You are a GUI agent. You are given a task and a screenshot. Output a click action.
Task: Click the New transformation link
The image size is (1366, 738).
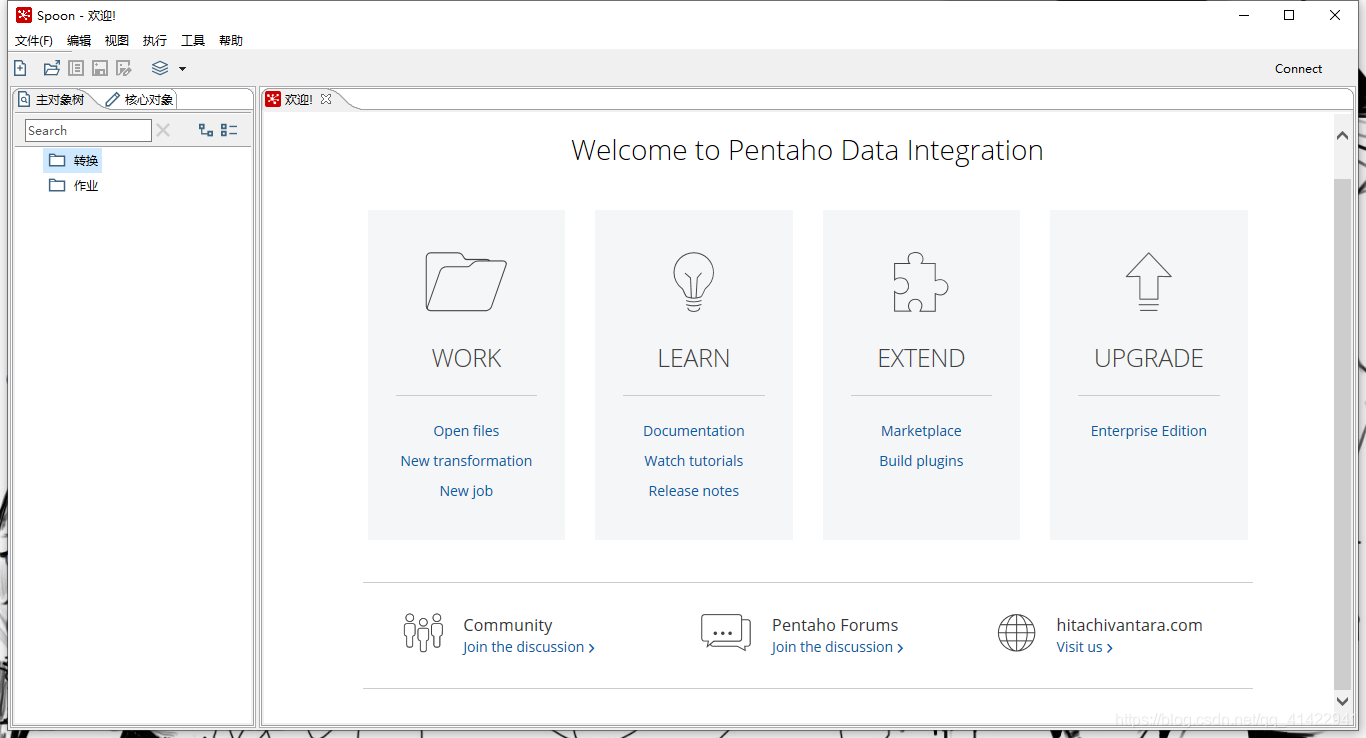coord(466,461)
